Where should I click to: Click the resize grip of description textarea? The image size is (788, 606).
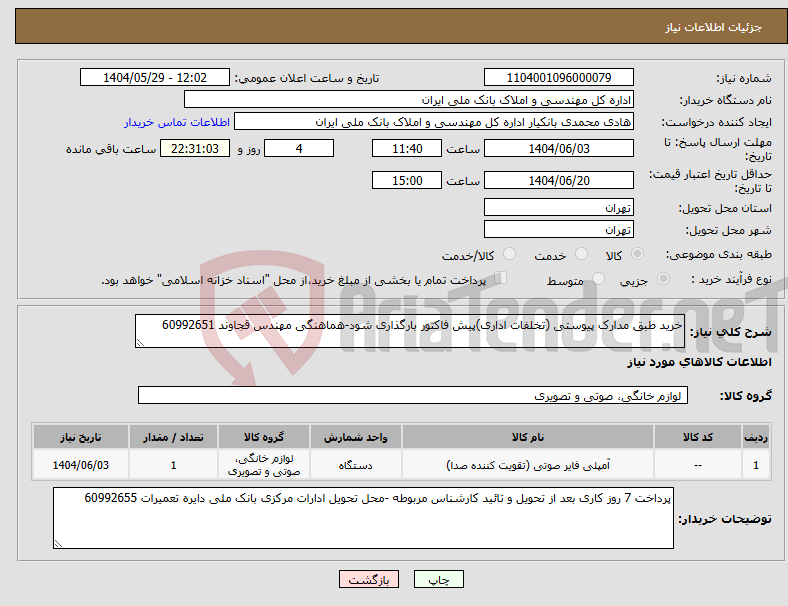pyautogui.click(x=140, y=343)
